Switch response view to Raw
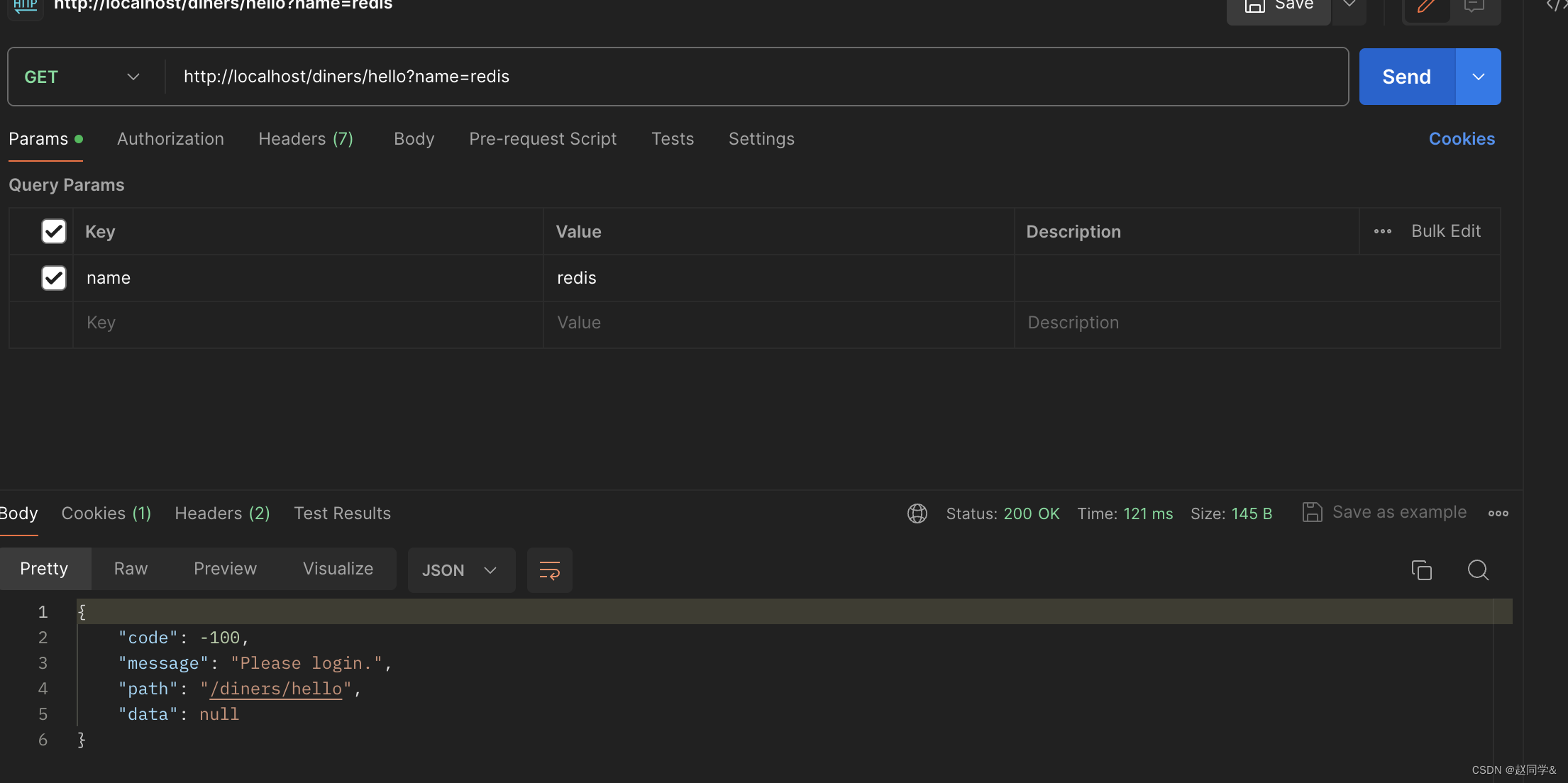Screen dimensions: 1568x783 click(131, 569)
